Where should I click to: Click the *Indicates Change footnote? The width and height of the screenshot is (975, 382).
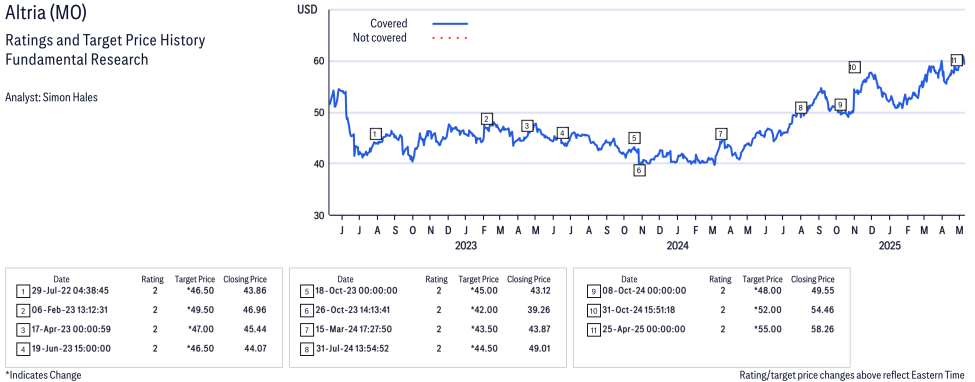tap(43, 375)
